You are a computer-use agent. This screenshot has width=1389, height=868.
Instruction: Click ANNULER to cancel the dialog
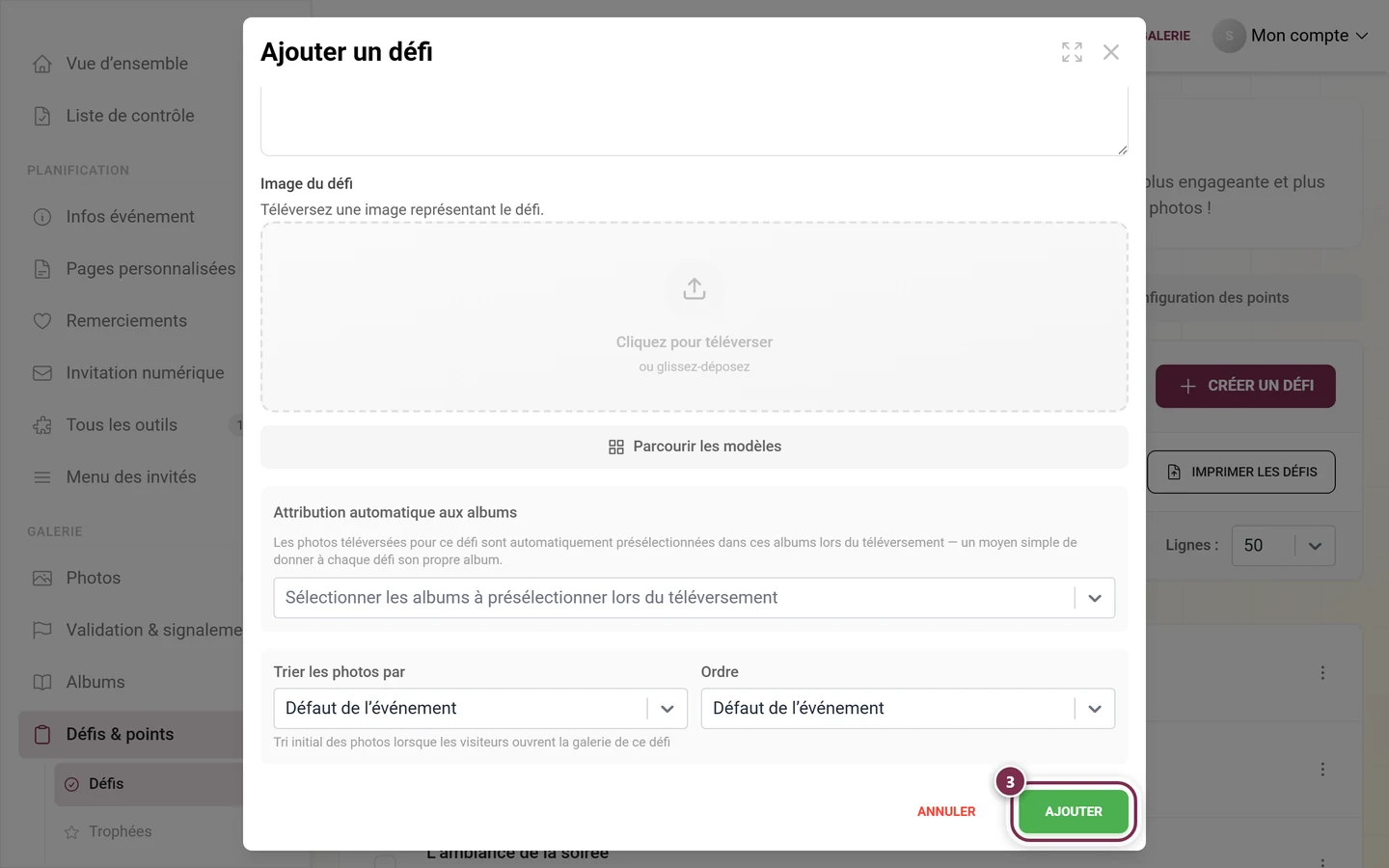(x=946, y=812)
